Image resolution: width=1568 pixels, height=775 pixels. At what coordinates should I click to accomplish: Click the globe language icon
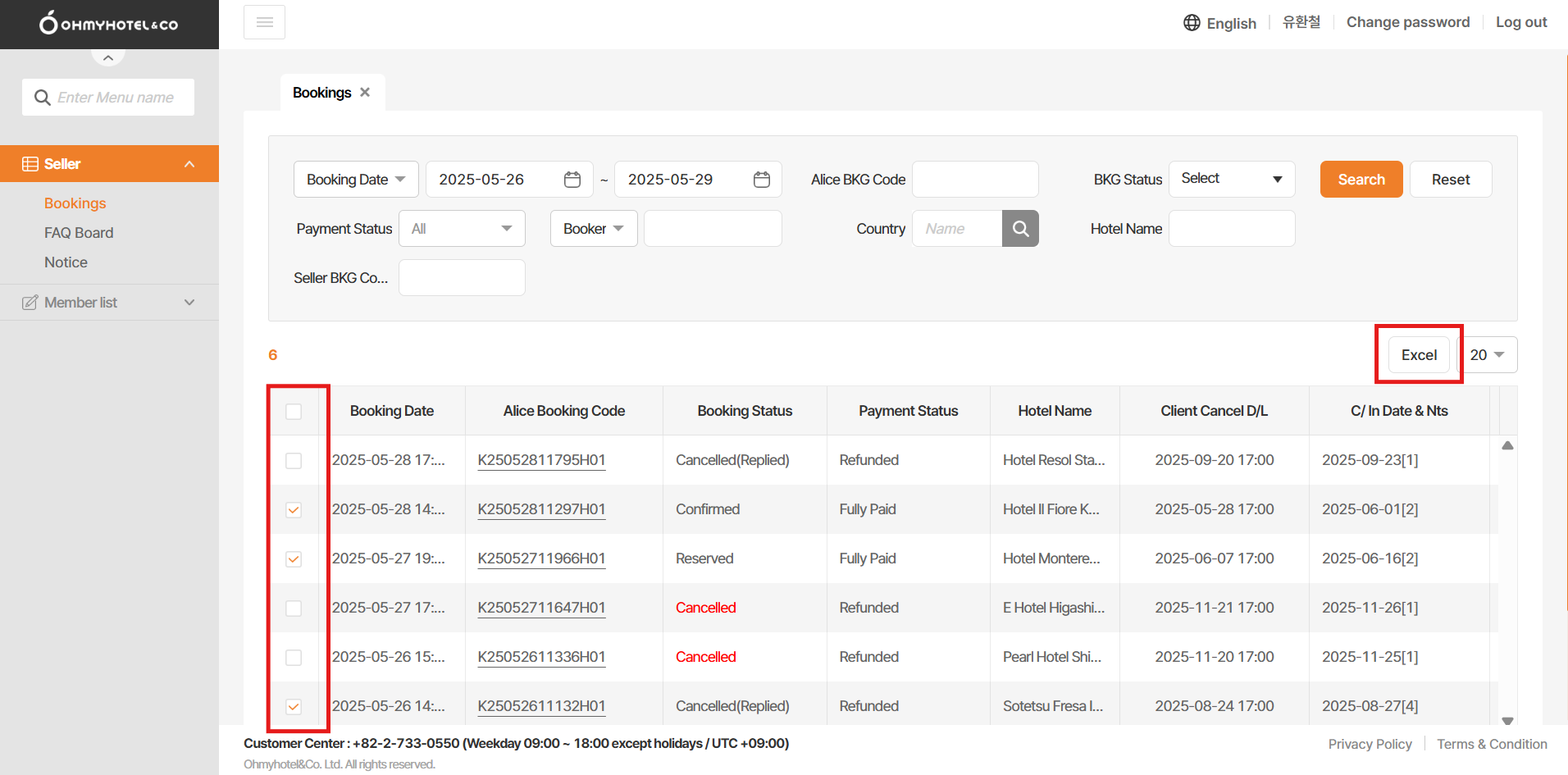1192,23
